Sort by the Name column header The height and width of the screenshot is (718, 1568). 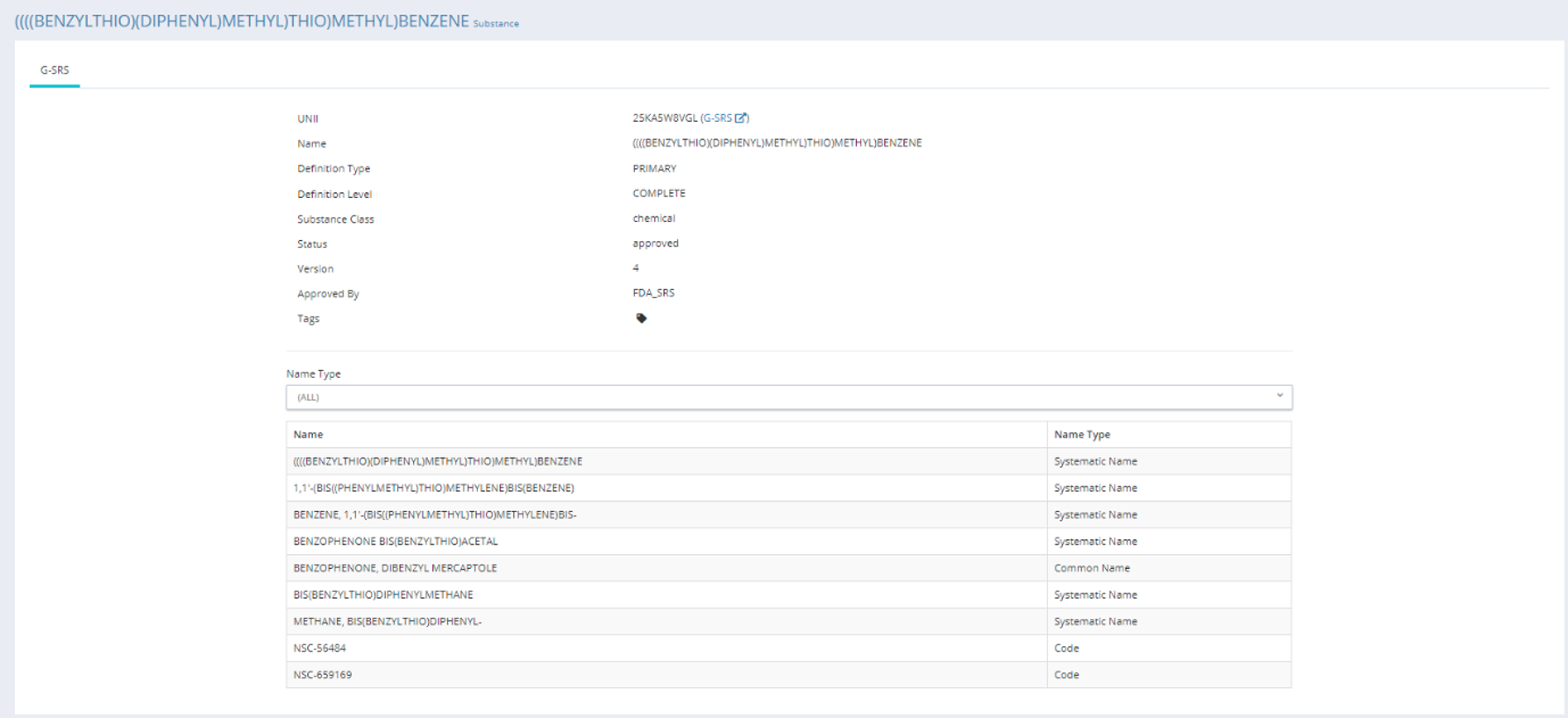(x=308, y=434)
